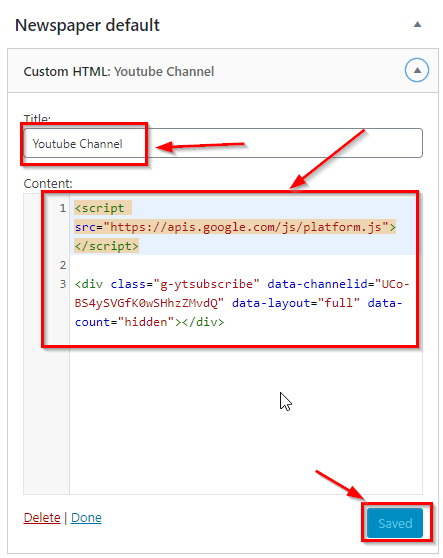The image size is (443, 558).
Task: Click the Content label
Action: pyautogui.click(x=48, y=184)
